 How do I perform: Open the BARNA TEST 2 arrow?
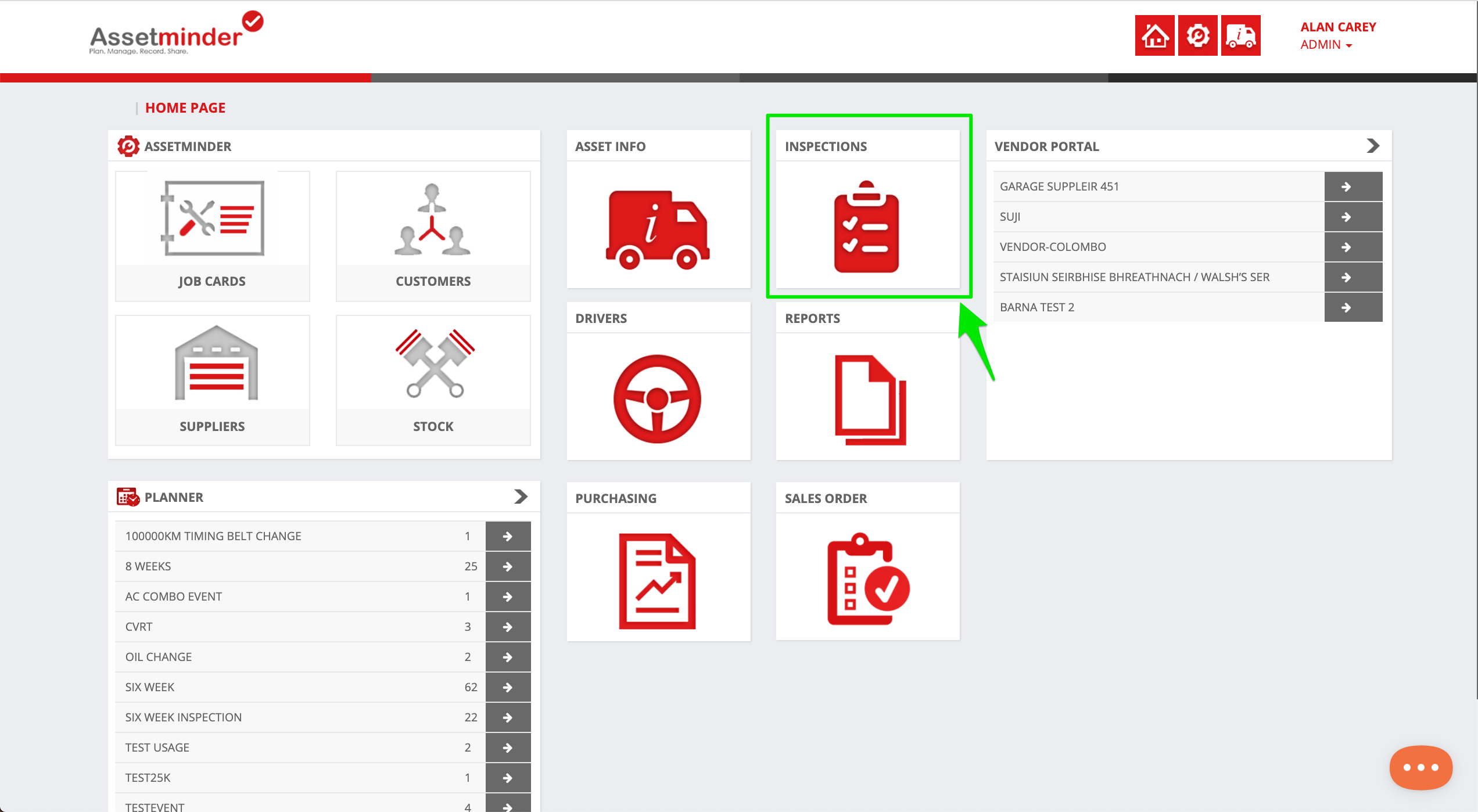(x=1353, y=307)
